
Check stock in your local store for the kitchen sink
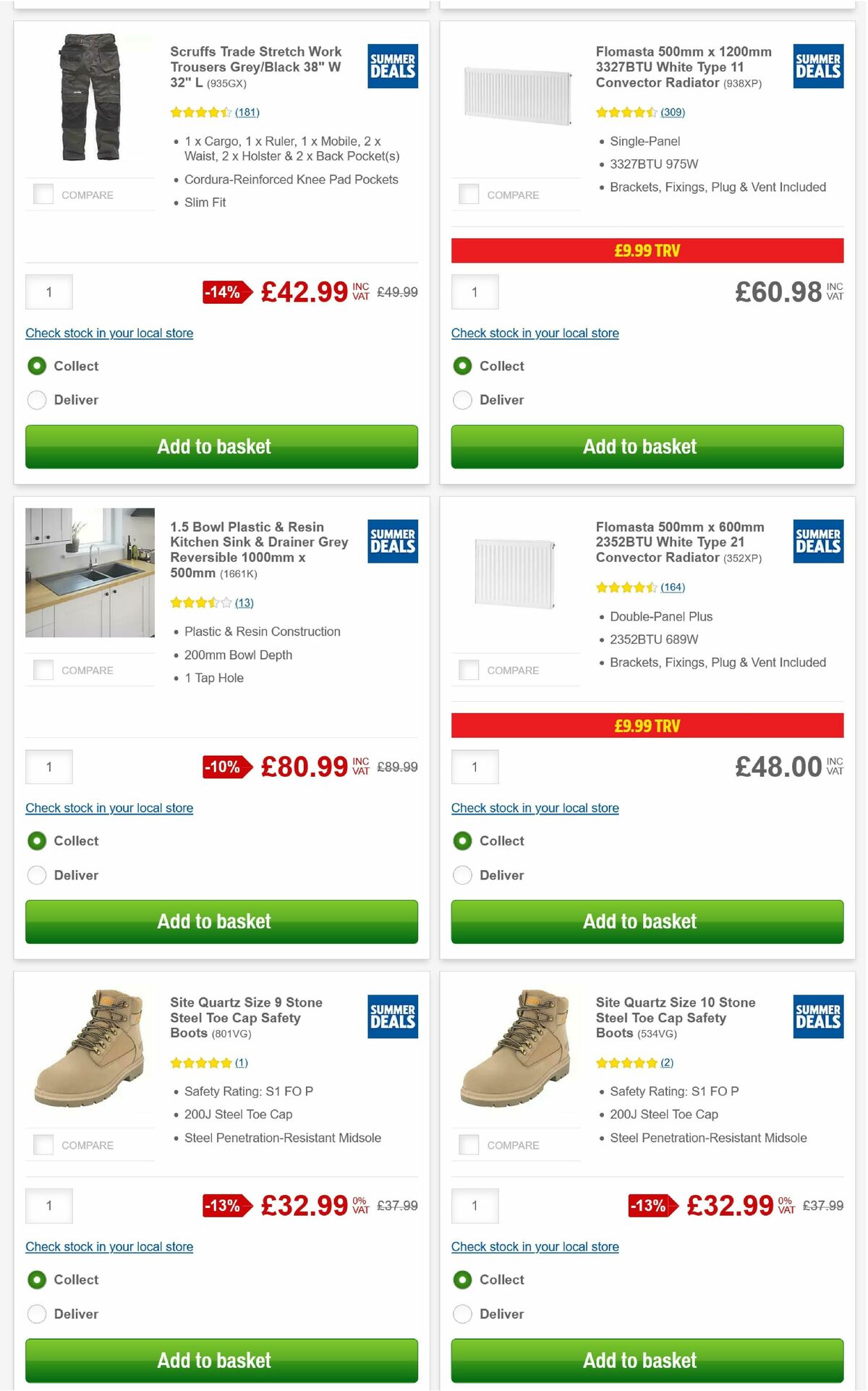(109, 808)
